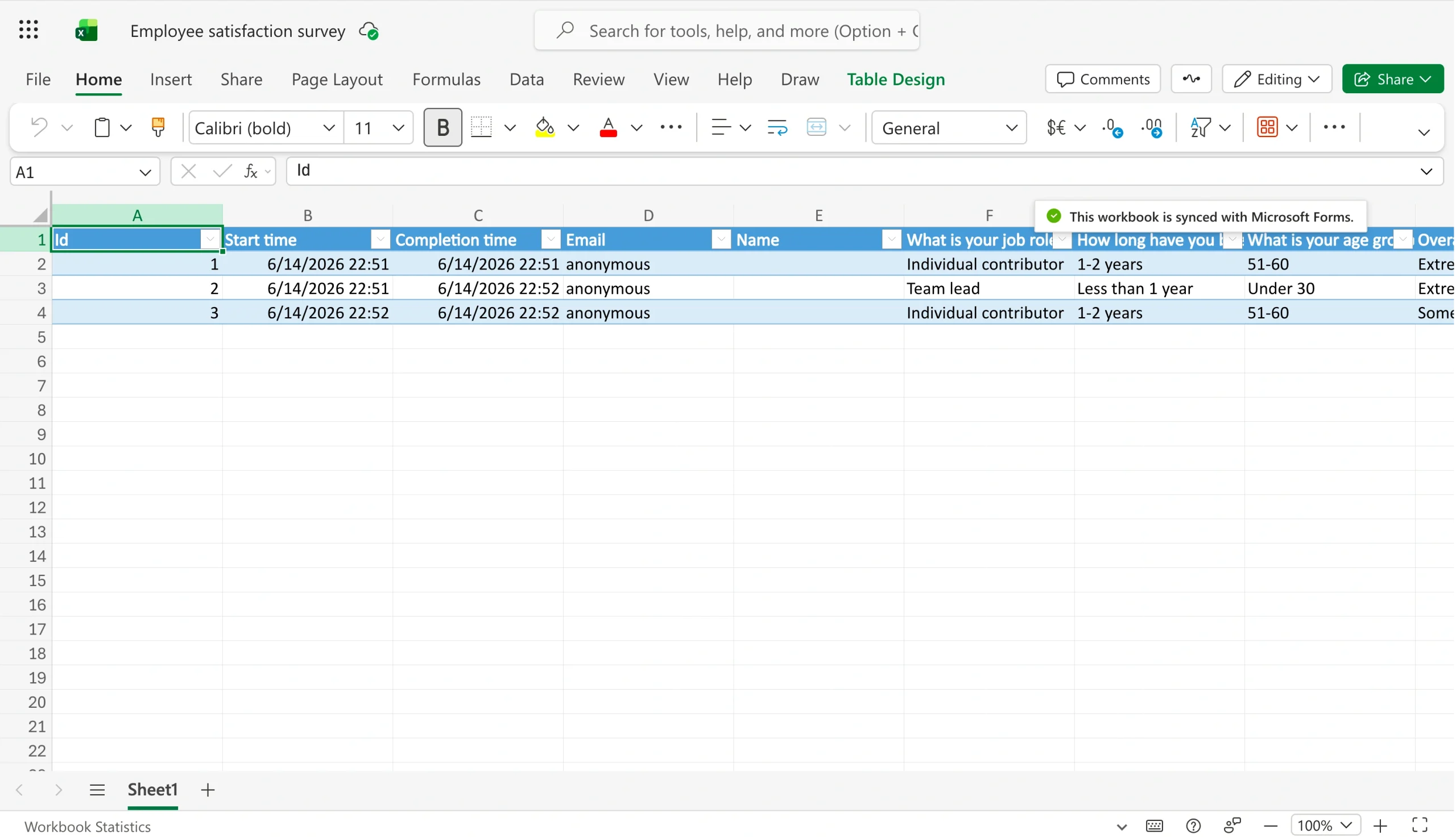Open the Completion time filter dropdown

551,239
